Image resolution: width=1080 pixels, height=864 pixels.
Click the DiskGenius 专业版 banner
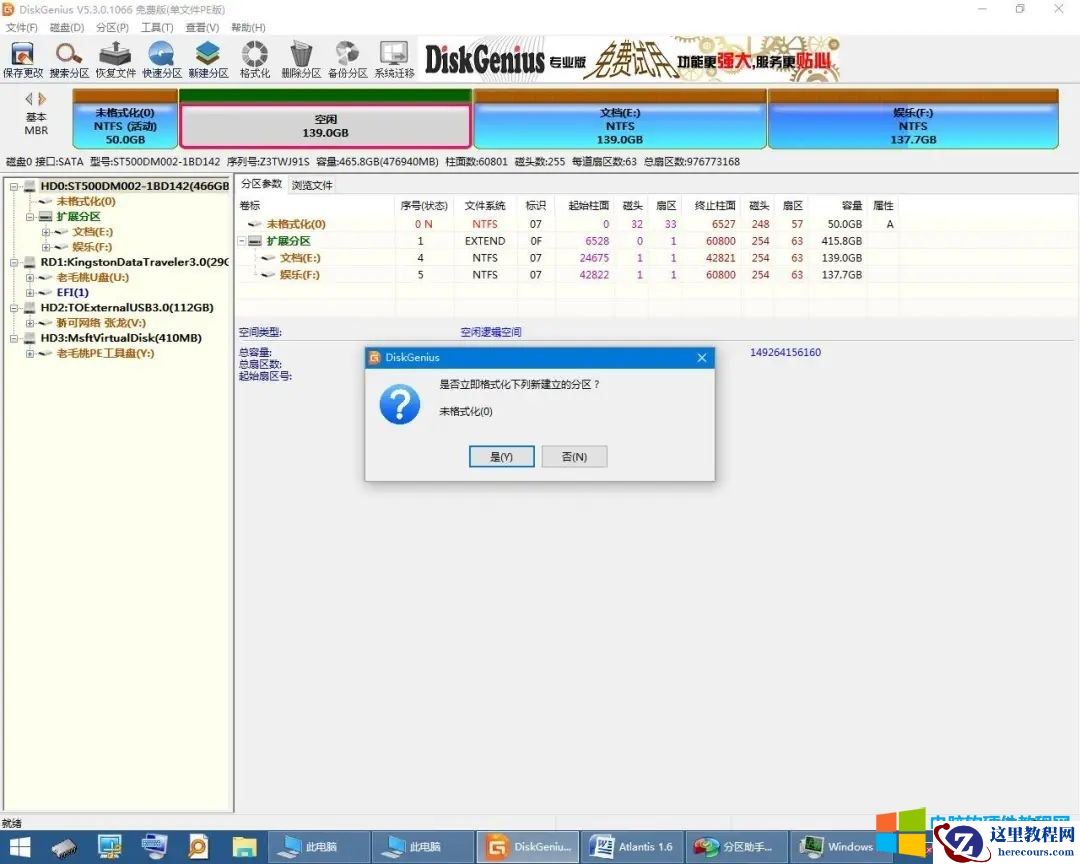(630, 60)
